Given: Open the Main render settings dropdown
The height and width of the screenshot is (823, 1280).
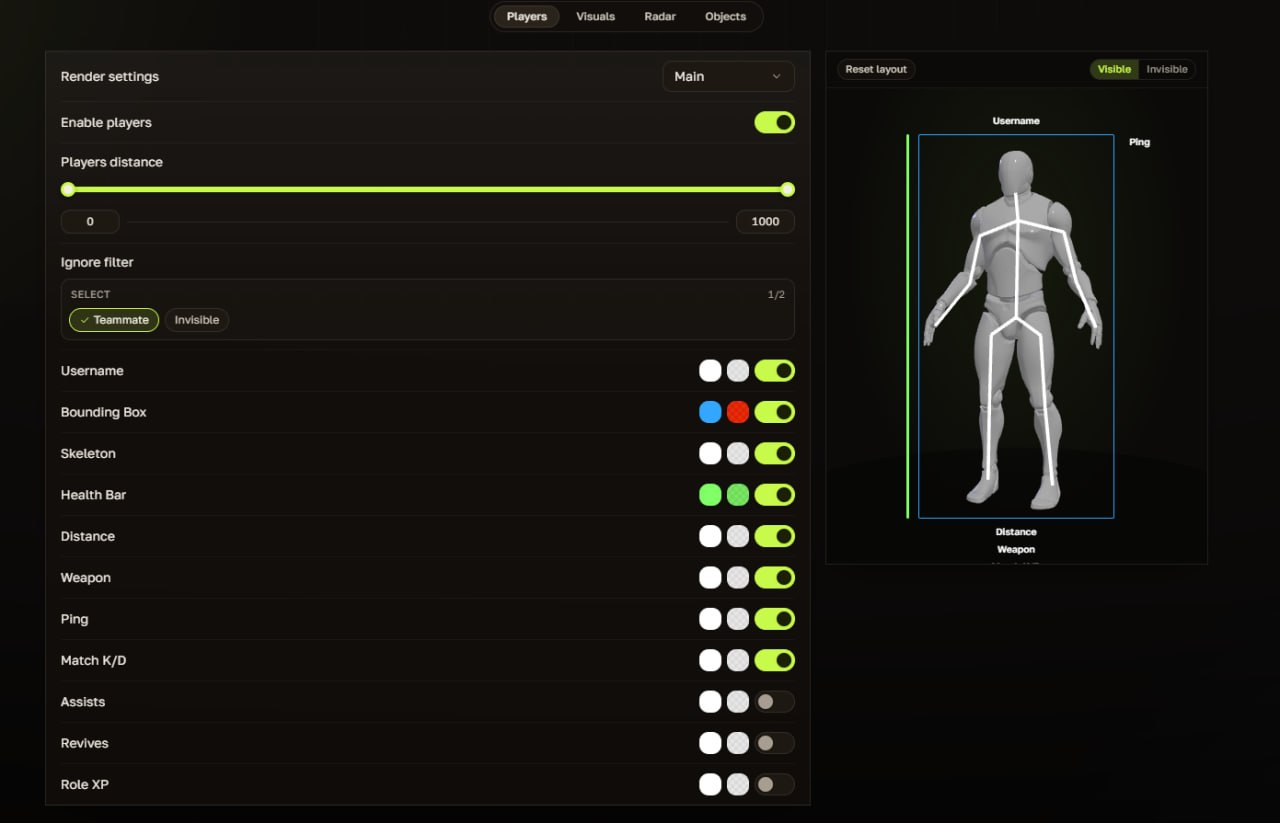Looking at the screenshot, I should (728, 76).
